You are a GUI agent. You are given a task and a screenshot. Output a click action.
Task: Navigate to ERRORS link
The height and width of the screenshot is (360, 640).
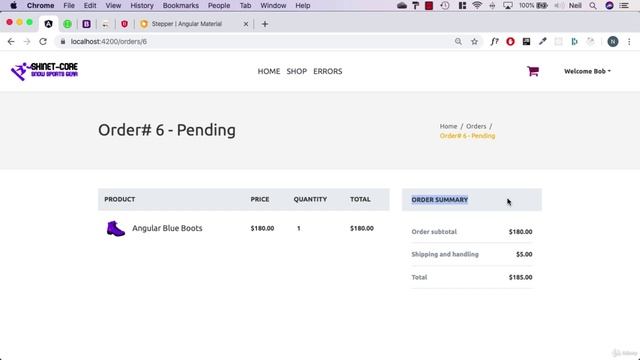(328, 71)
